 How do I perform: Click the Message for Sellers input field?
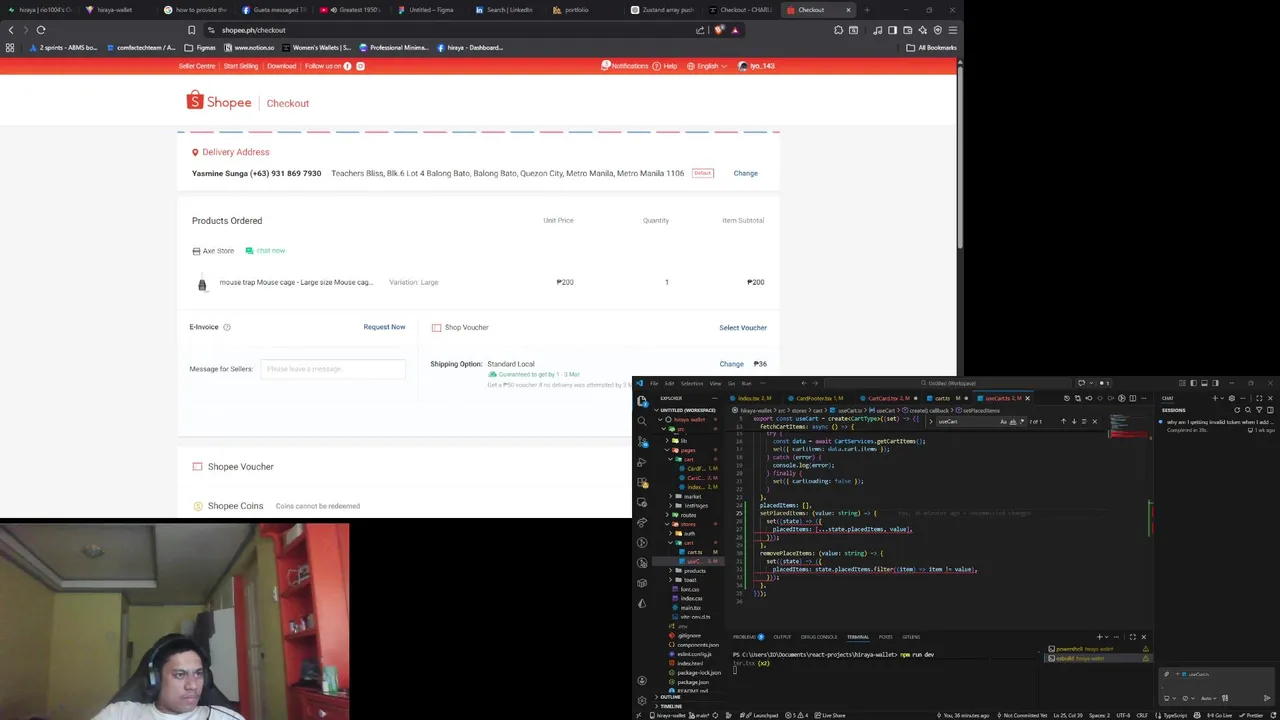point(333,369)
